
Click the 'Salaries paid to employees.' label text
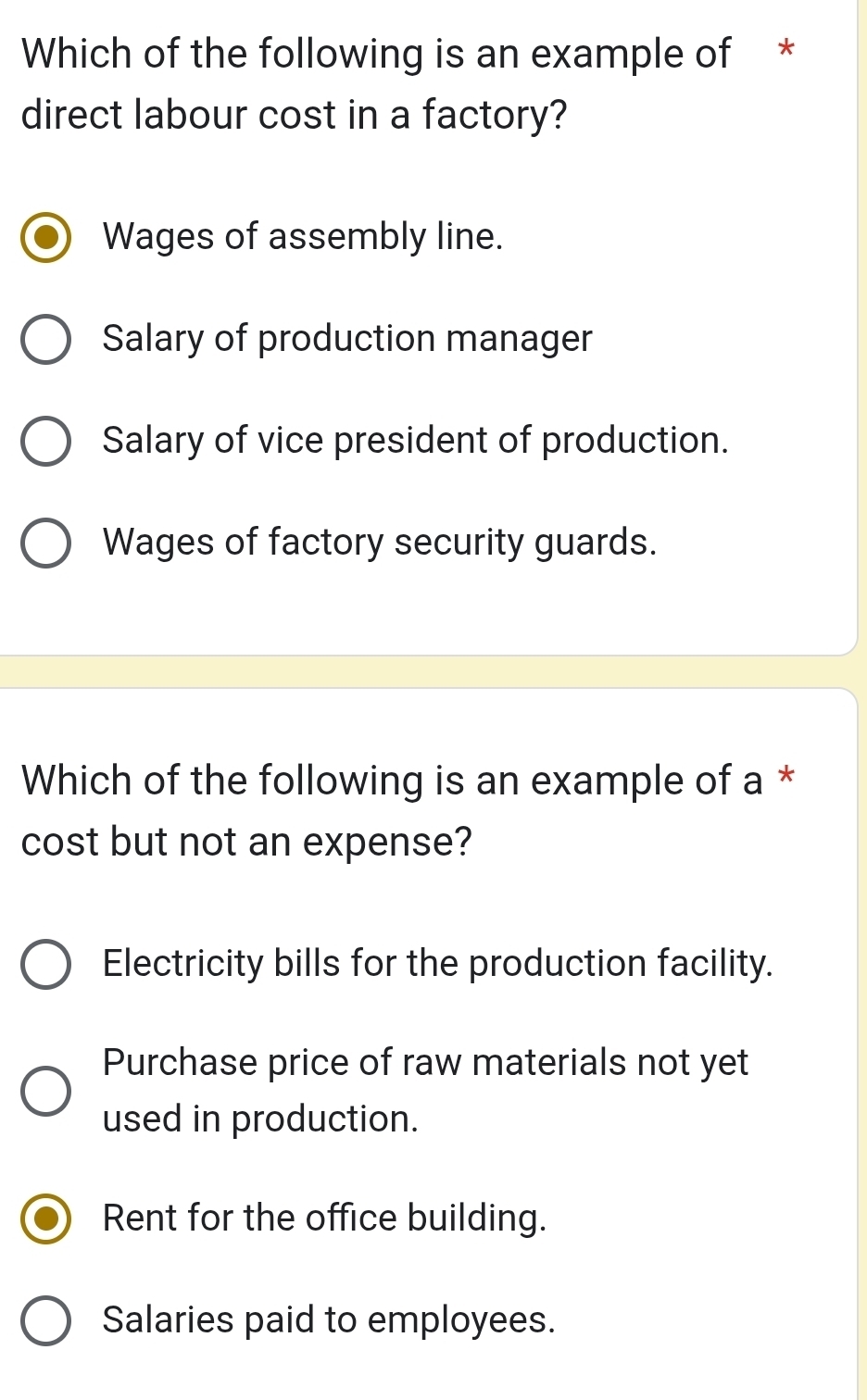coord(329,1320)
